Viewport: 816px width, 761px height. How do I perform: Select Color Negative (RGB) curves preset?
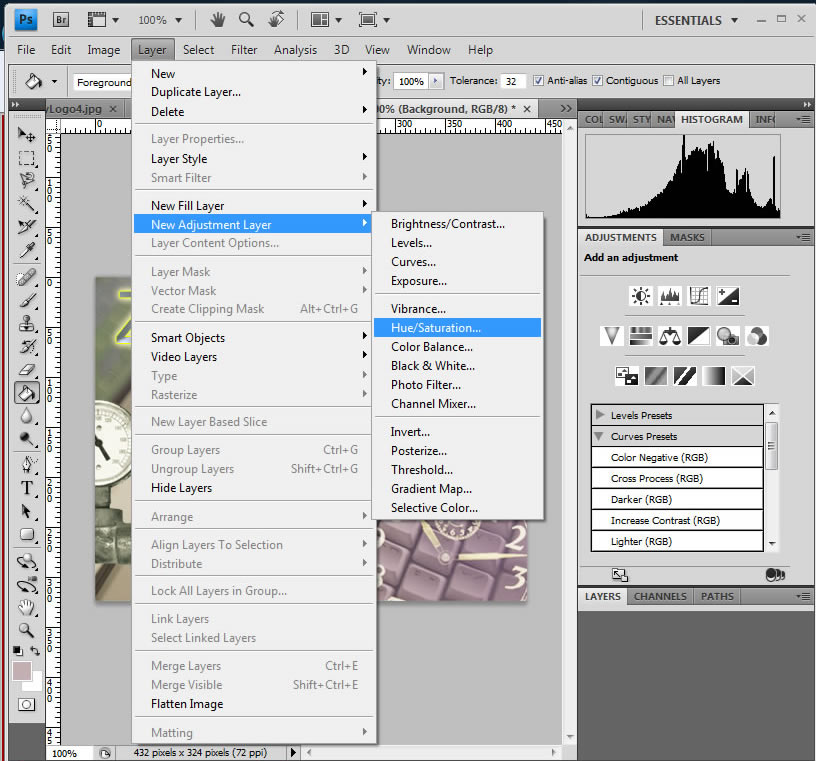coord(677,457)
